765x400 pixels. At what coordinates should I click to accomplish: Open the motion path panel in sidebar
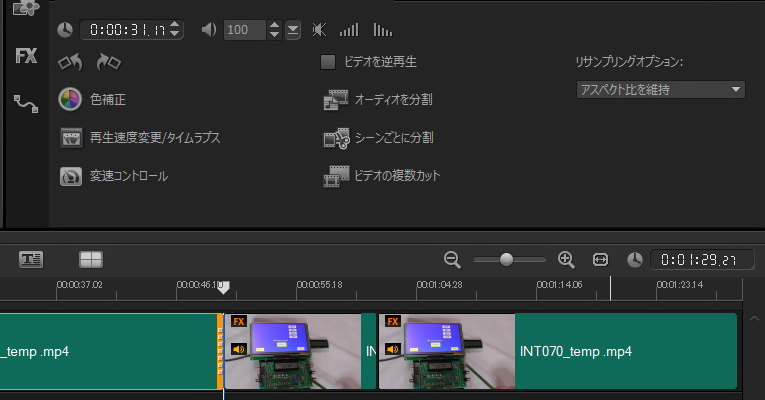26,101
